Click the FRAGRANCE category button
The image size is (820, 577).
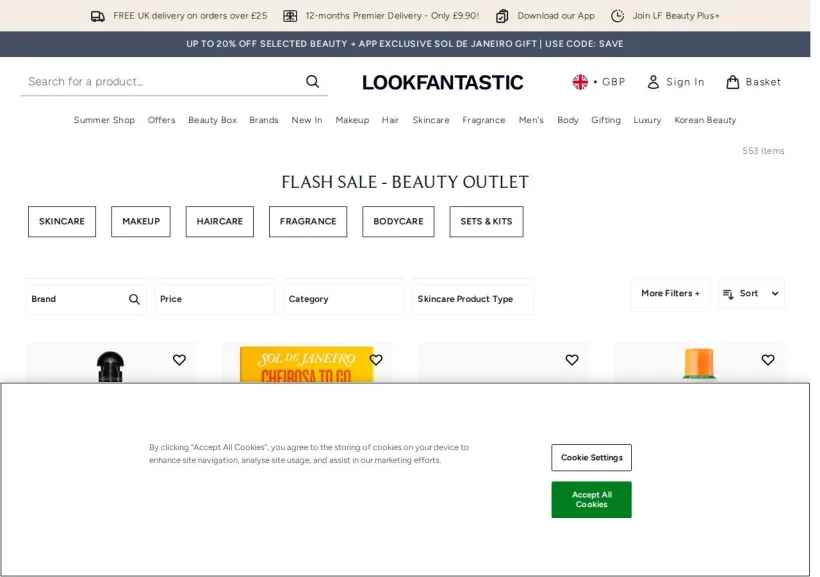[x=308, y=222]
